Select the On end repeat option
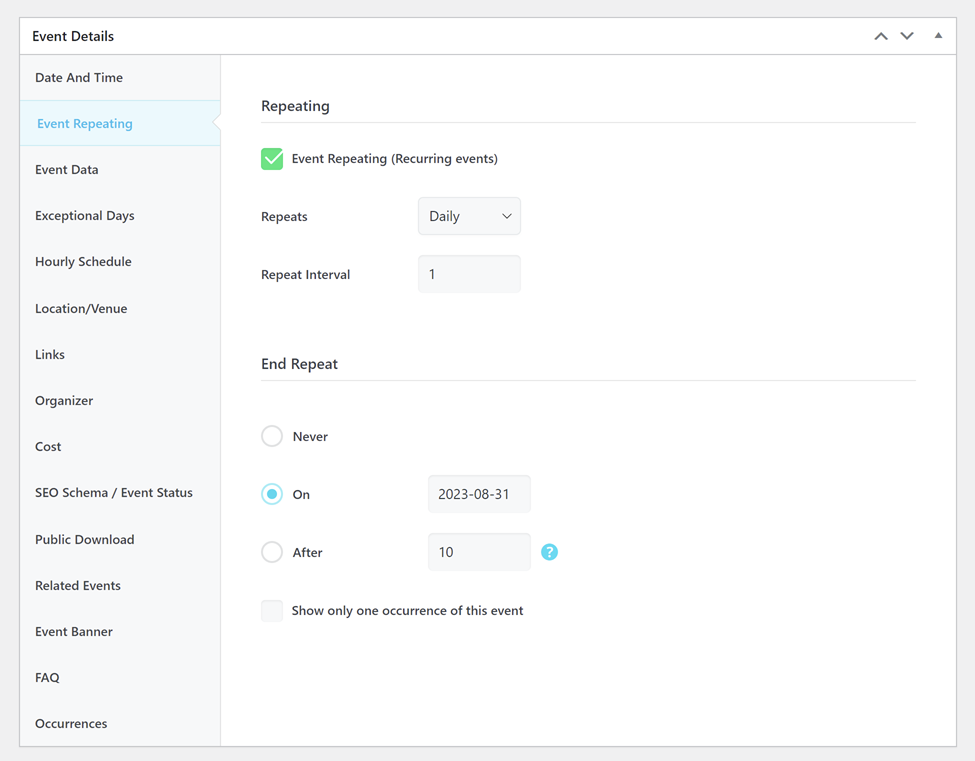The image size is (975, 761). [x=272, y=494]
